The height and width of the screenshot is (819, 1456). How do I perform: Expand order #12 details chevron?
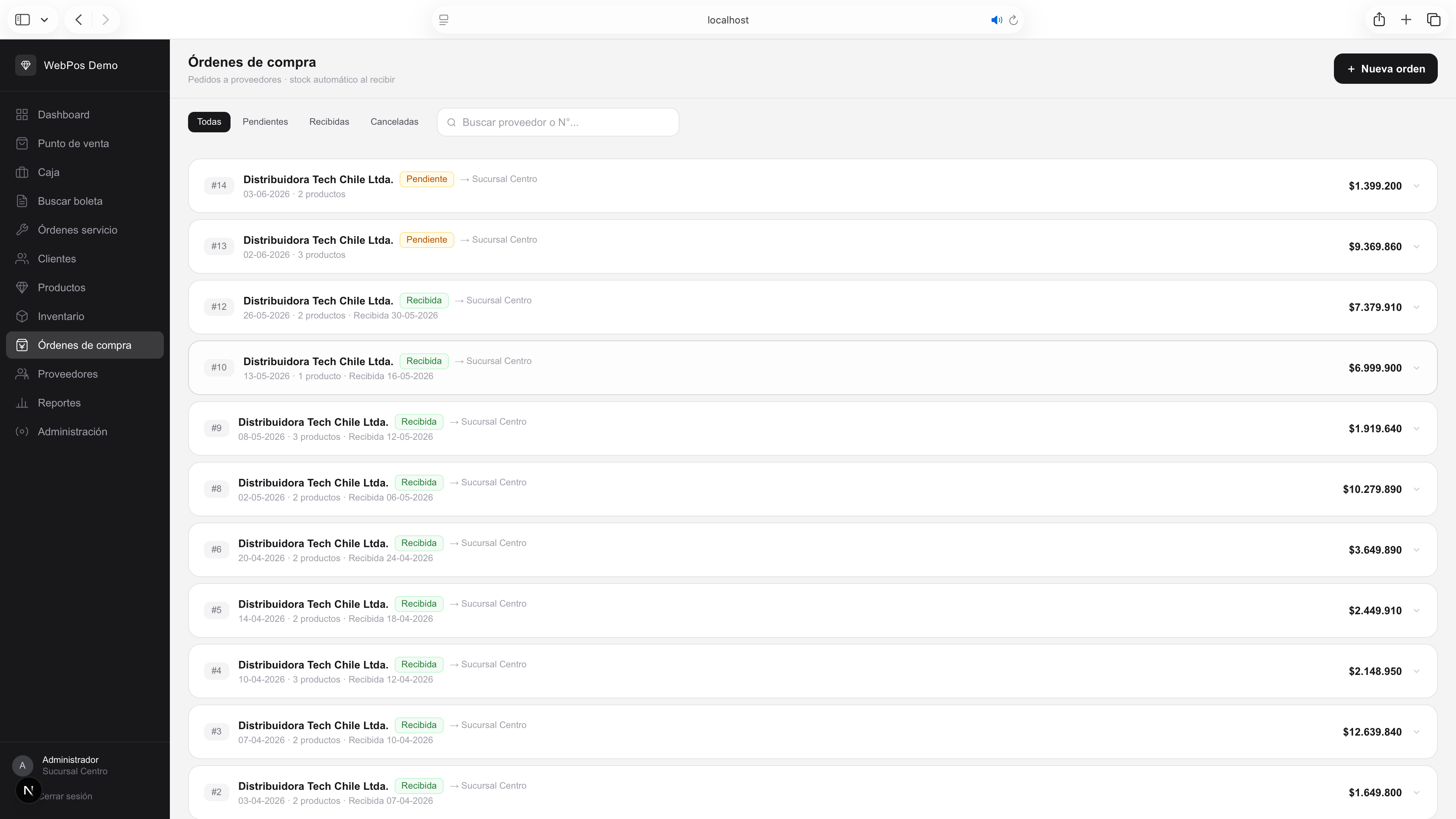pyautogui.click(x=1417, y=308)
